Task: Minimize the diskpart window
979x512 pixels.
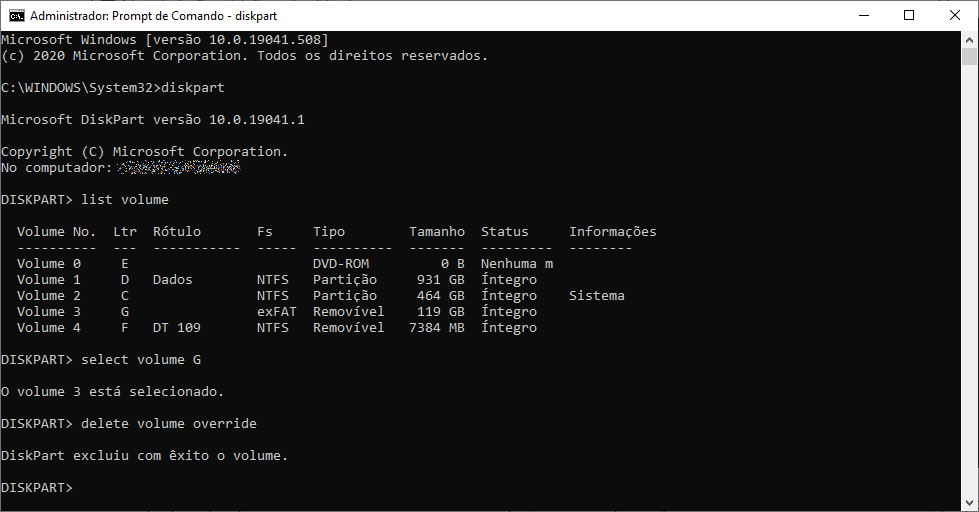Action: (x=864, y=16)
